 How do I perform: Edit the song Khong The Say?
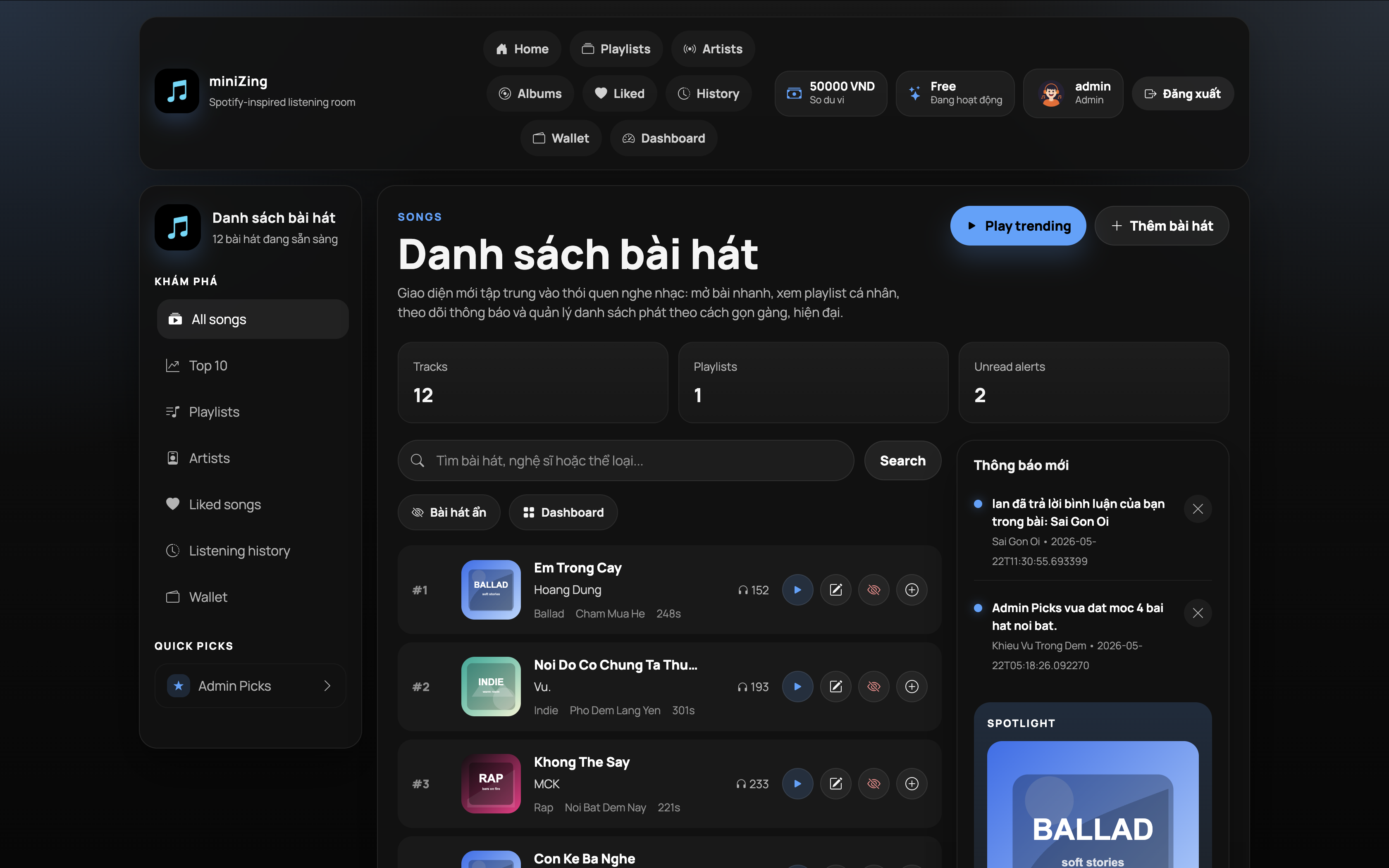tap(836, 784)
